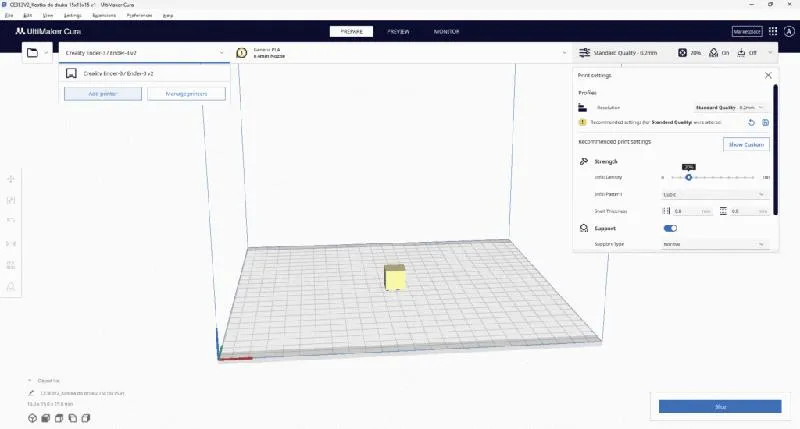Close the Print settings panel
The image size is (800, 429).
[x=768, y=75]
